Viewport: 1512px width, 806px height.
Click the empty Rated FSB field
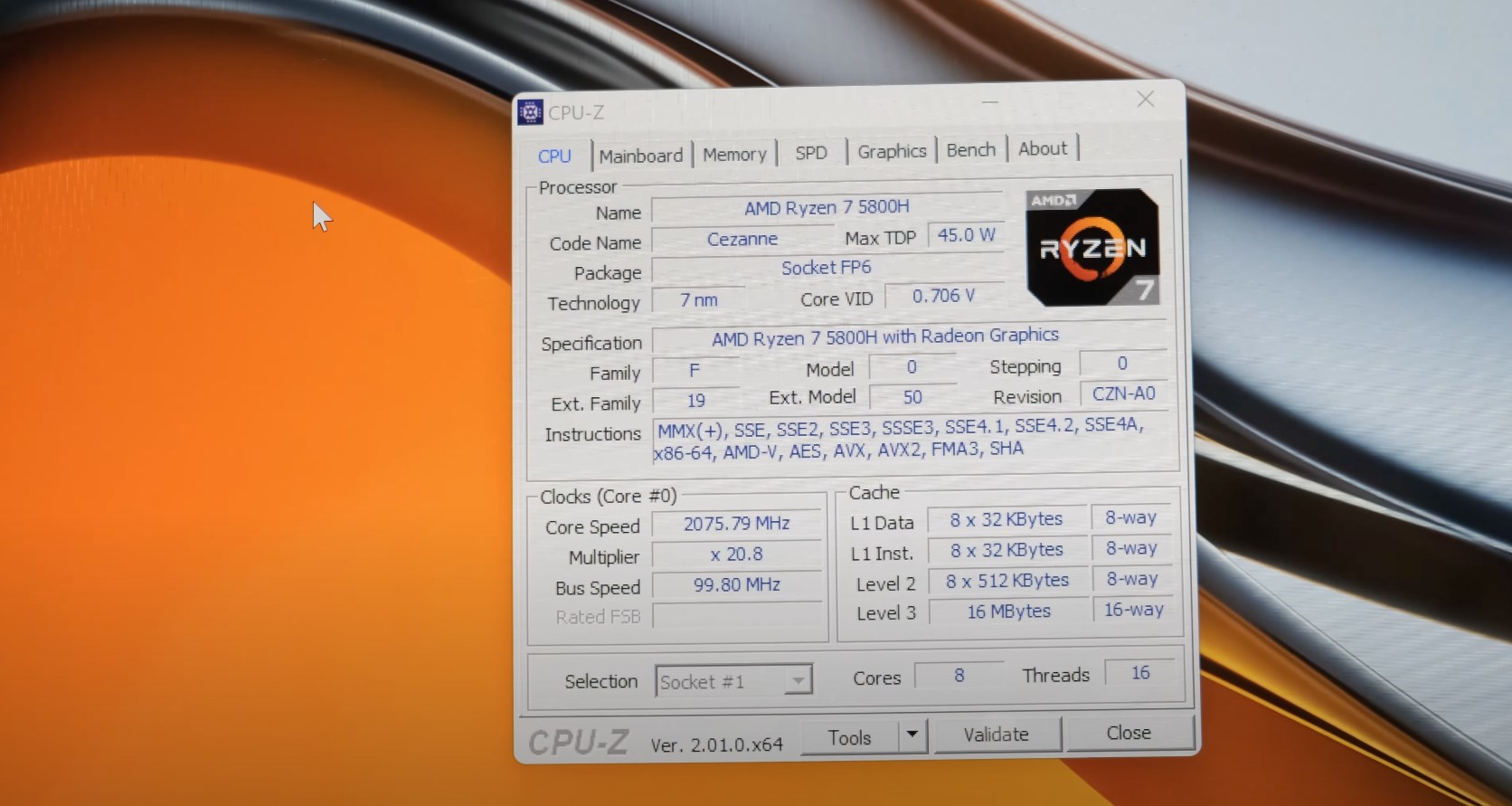[x=736, y=616]
